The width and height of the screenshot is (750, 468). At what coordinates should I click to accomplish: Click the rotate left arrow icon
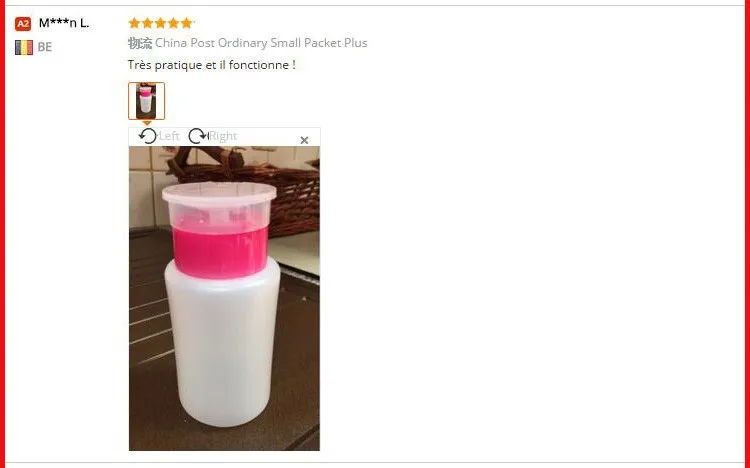[x=148, y=136]
